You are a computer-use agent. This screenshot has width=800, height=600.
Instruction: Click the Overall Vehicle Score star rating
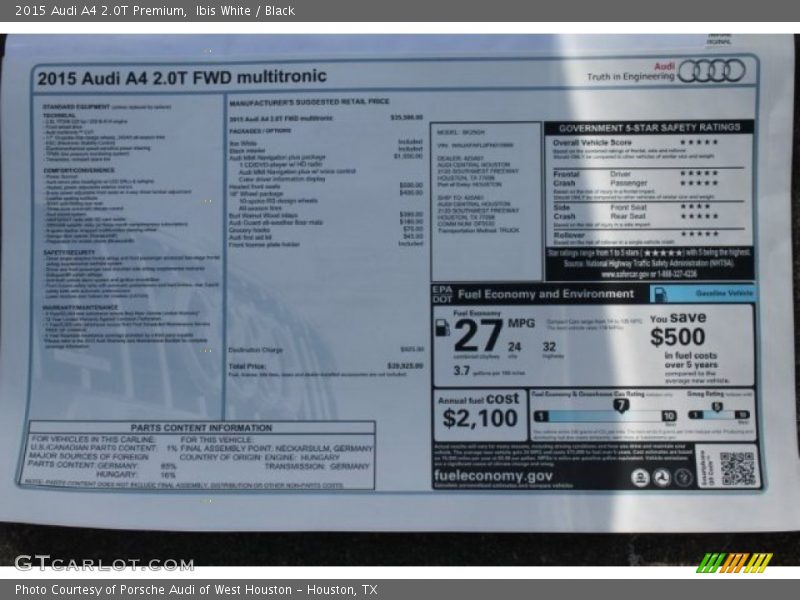[699, 142]
